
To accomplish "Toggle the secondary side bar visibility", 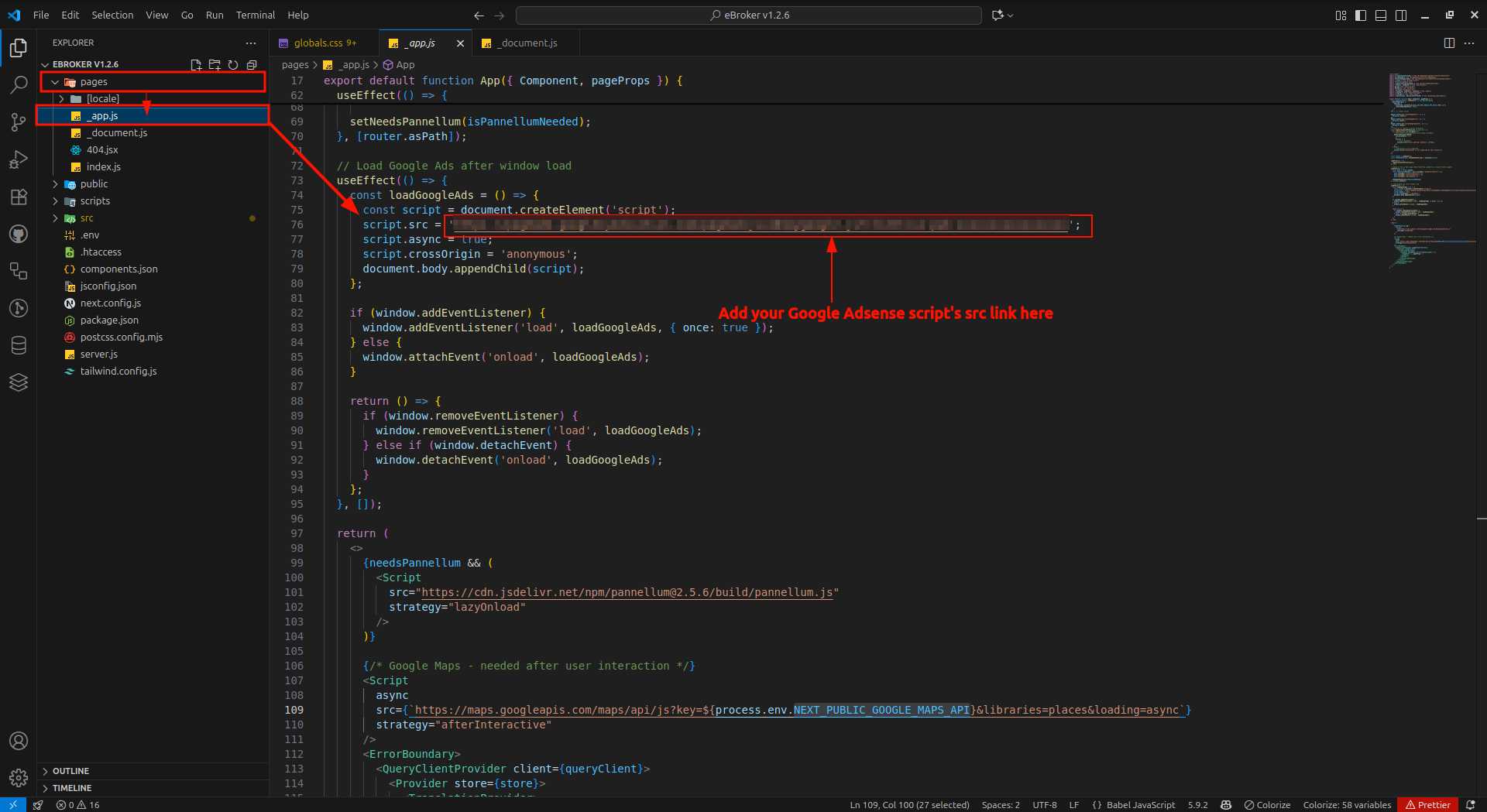I will [x=1401, y=15].
